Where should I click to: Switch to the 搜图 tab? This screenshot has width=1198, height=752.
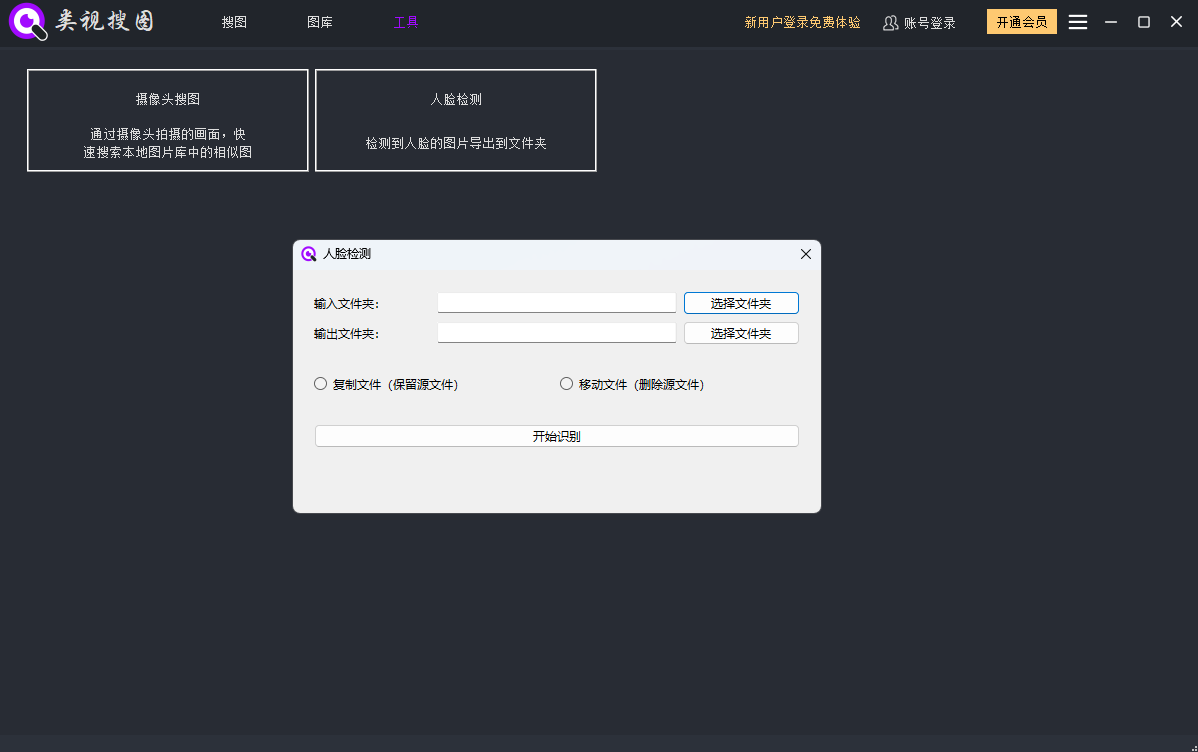pyautogui.click(x=234, y=22)
